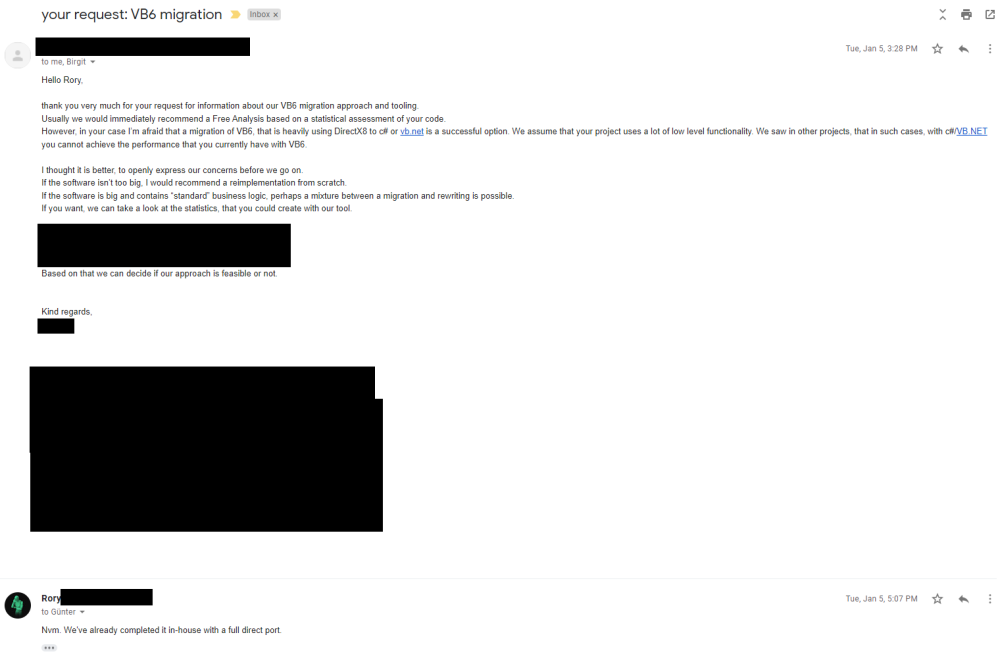This screenshot has height=662, width=1000.
Task: Click the first sender's avatar
Action: (x=18, y=55)
